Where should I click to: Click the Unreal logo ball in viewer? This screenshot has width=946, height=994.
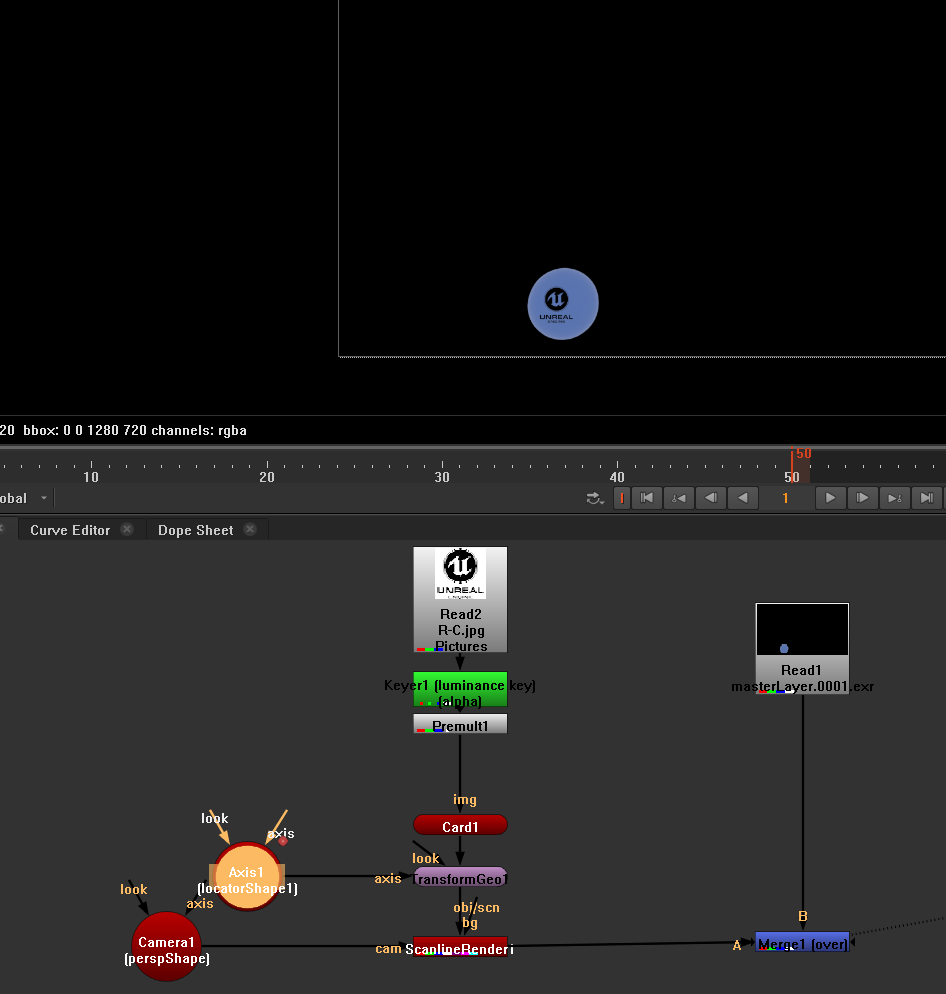[x=563, y=304]
